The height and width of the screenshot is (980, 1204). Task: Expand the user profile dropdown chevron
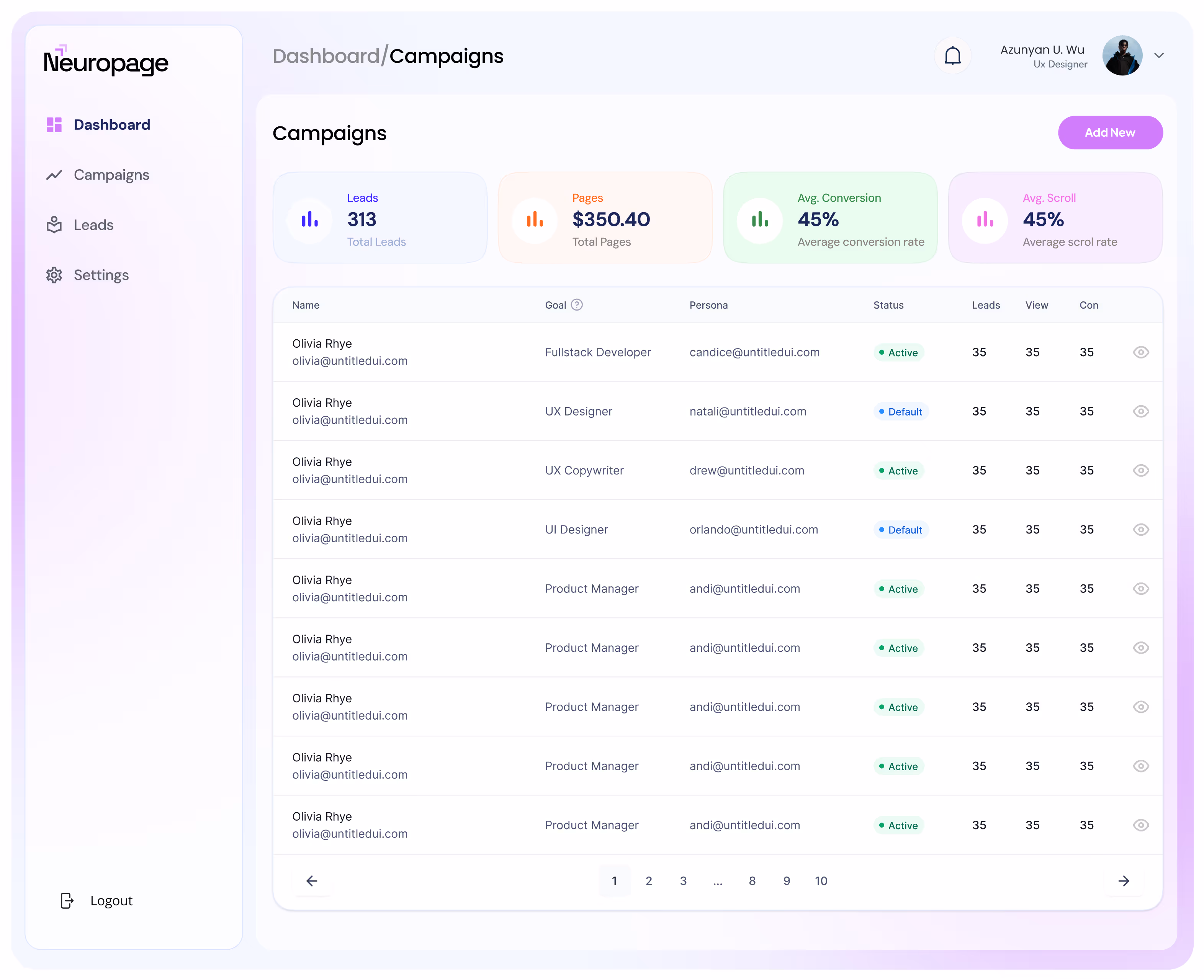(x=1159, y=55)
